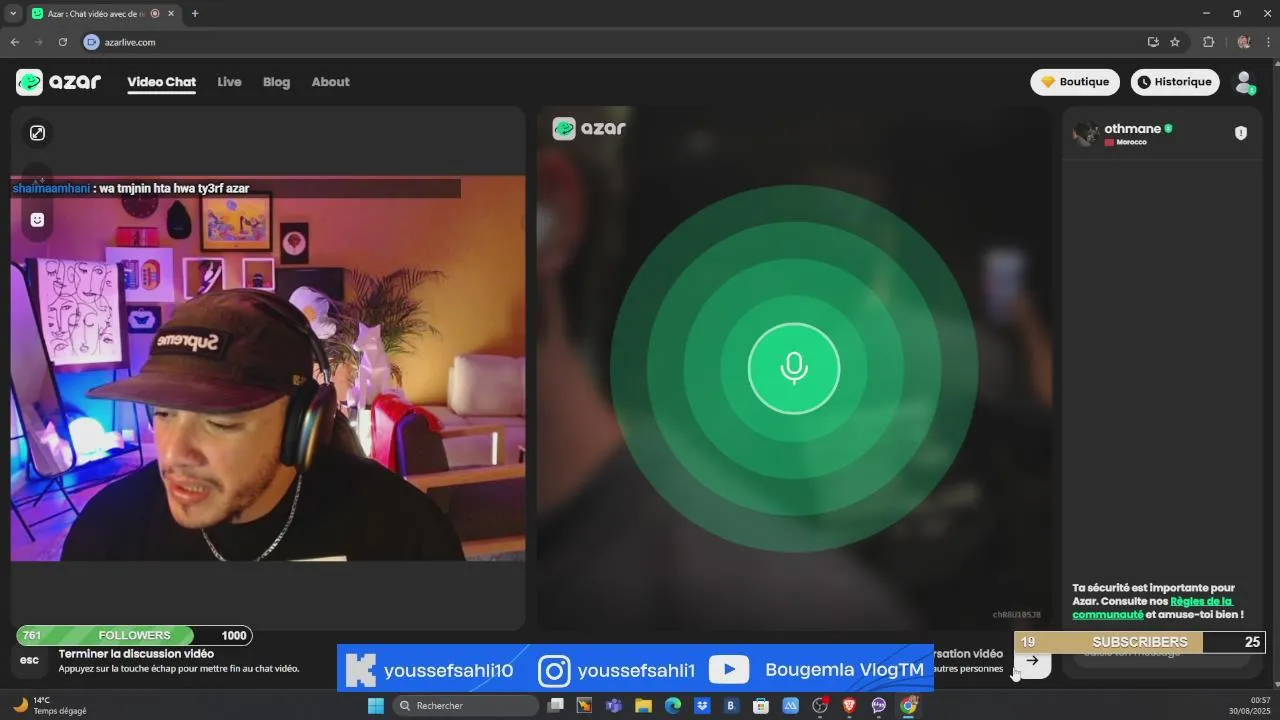The width and height of the screenshot is (1280, 720).
Task: Click the Terminer la discussion vidéo text
Action: (136, 654)
